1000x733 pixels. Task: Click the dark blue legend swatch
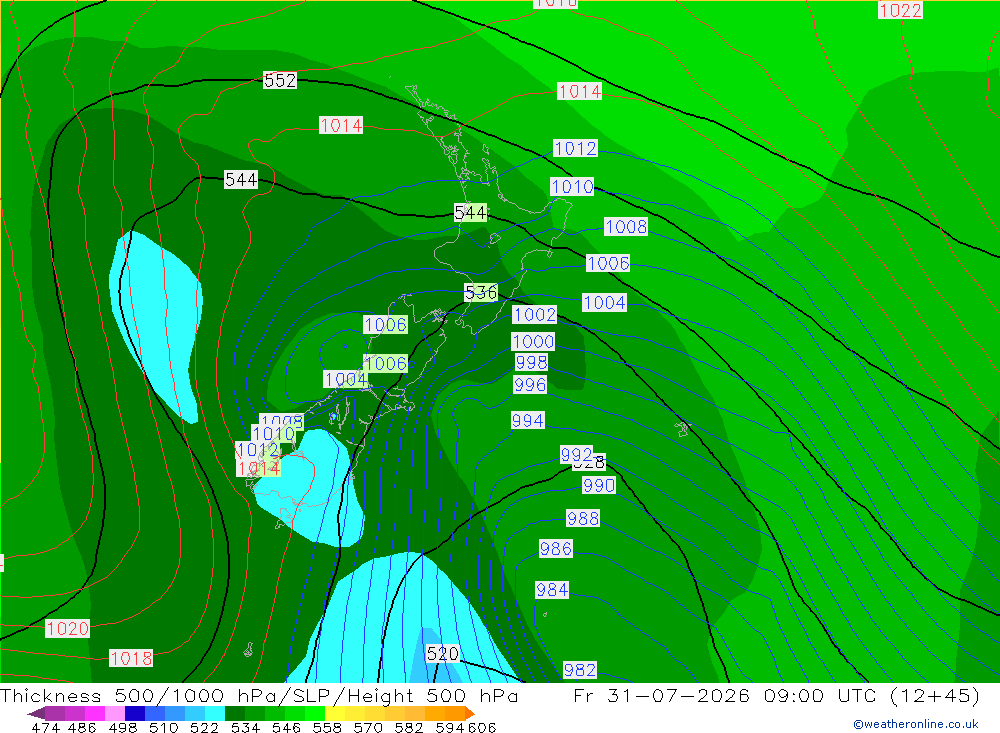click(135, 713)
